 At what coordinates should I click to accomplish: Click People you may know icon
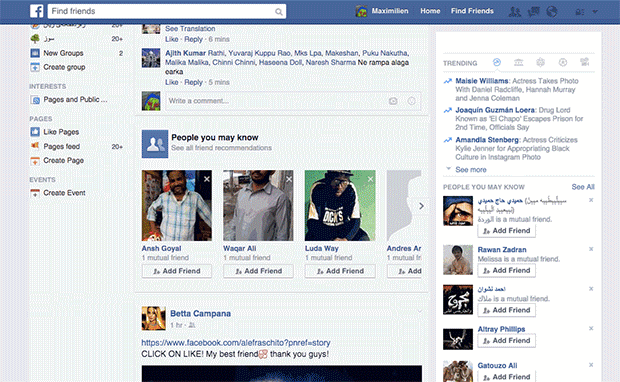pos(155,144)
